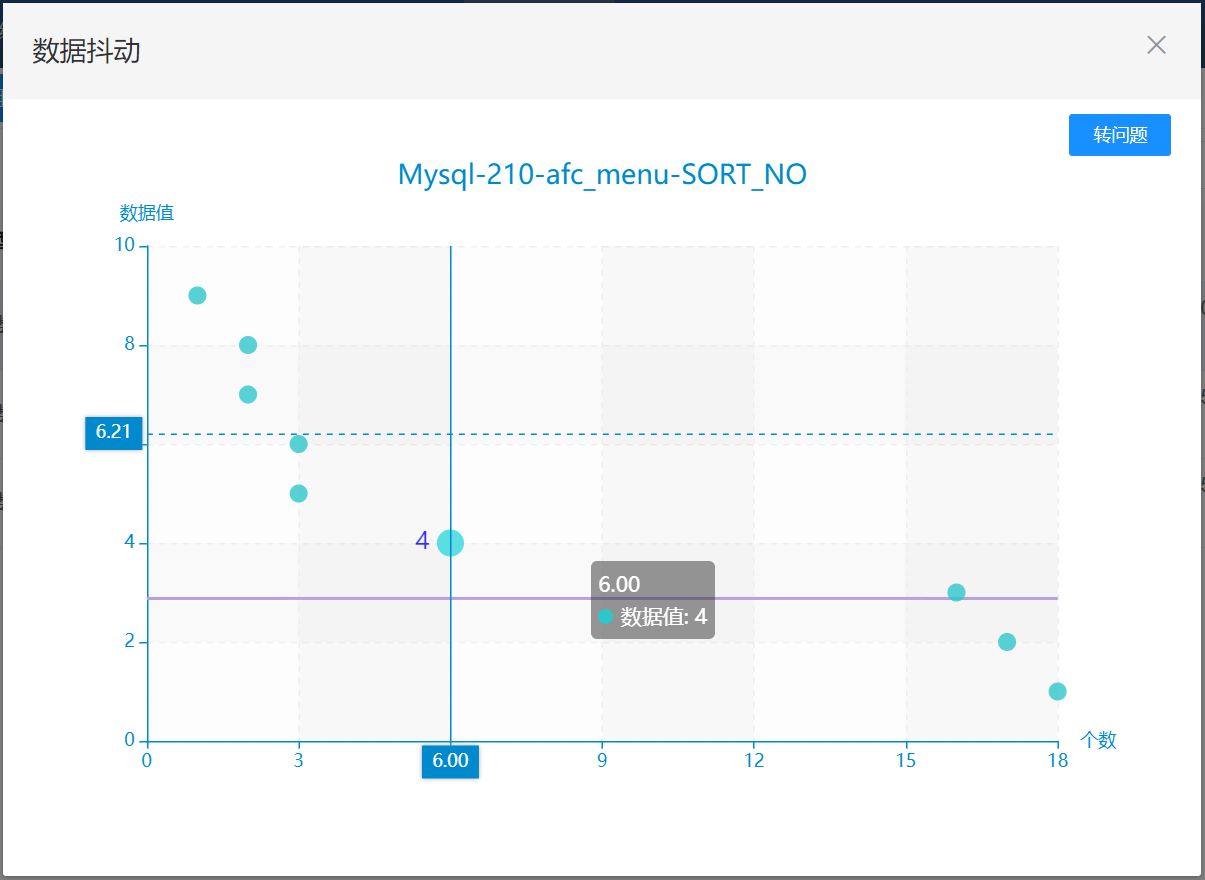Click the scatter dot at value 7
The height and width of the screenshot is (880, 1205).
click(x=248, y=394)
